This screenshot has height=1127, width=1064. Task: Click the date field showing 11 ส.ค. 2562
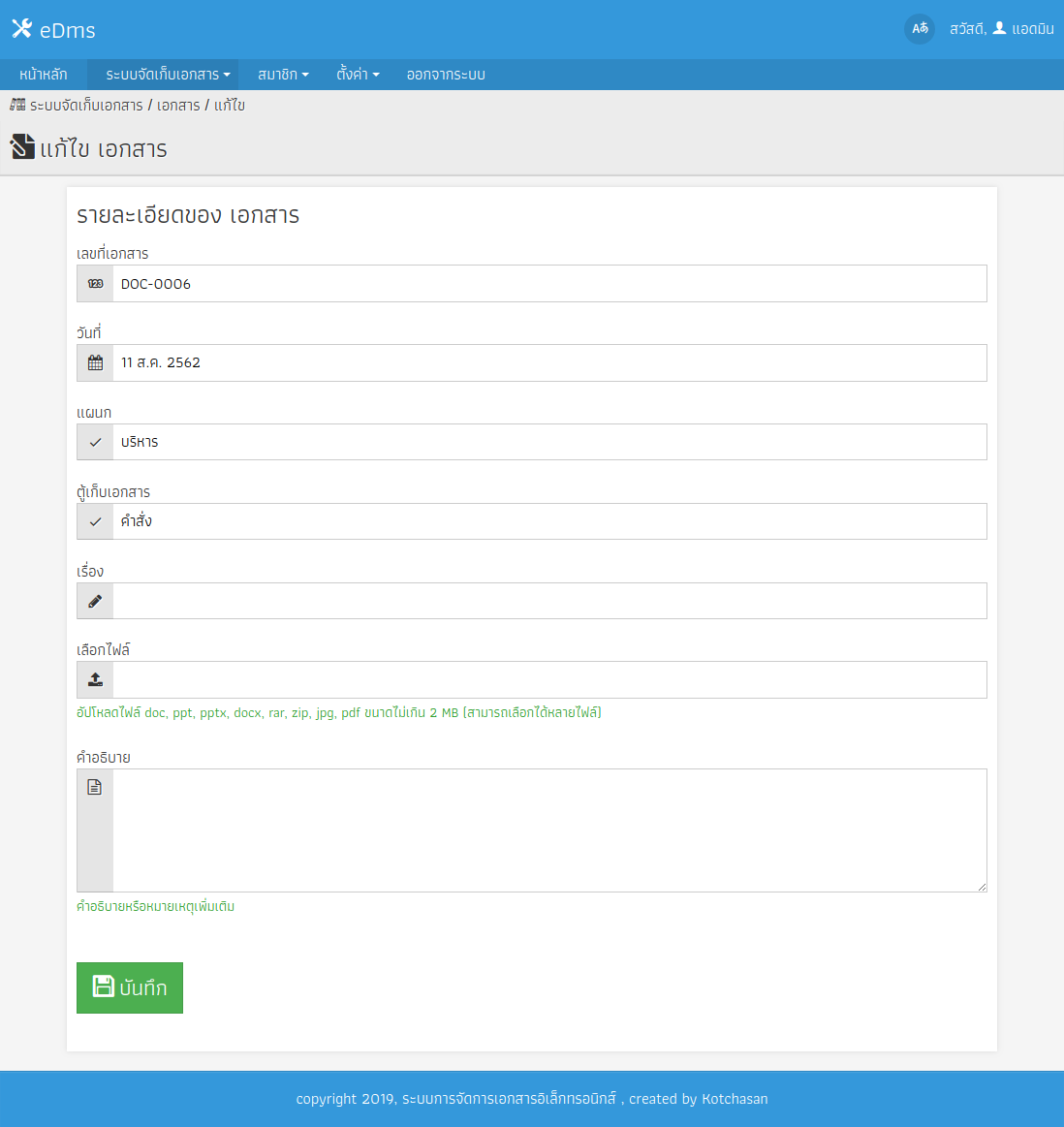coord(548,363)
